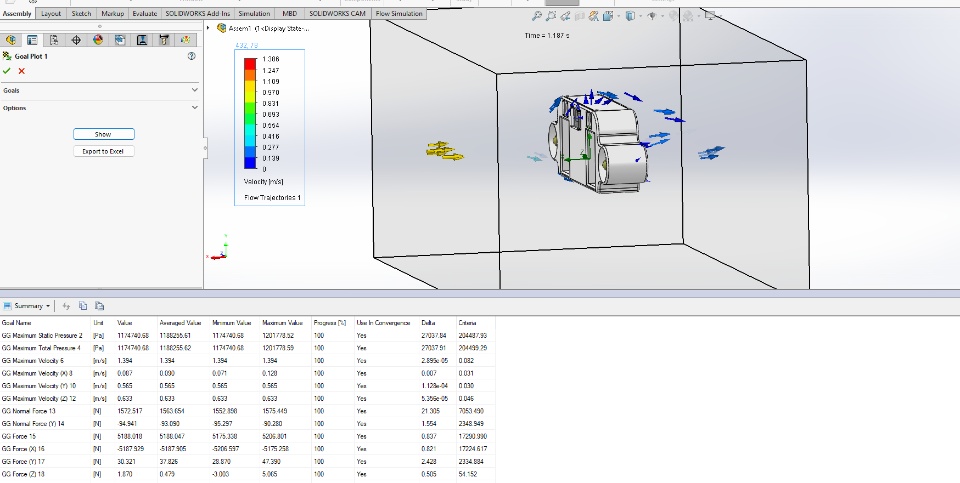Click the green band of velocity legend
960x483 pixels.
[250, 113]
